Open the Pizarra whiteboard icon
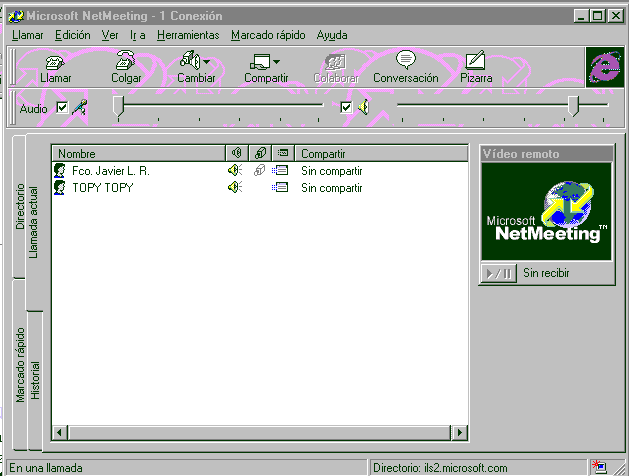The image size is (629, 476). click(x=475, y=60)
